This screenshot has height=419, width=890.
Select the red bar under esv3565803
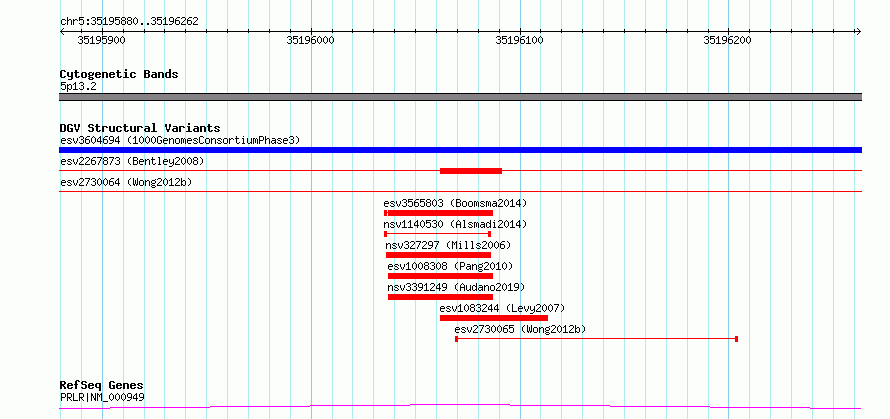(438, 213)
